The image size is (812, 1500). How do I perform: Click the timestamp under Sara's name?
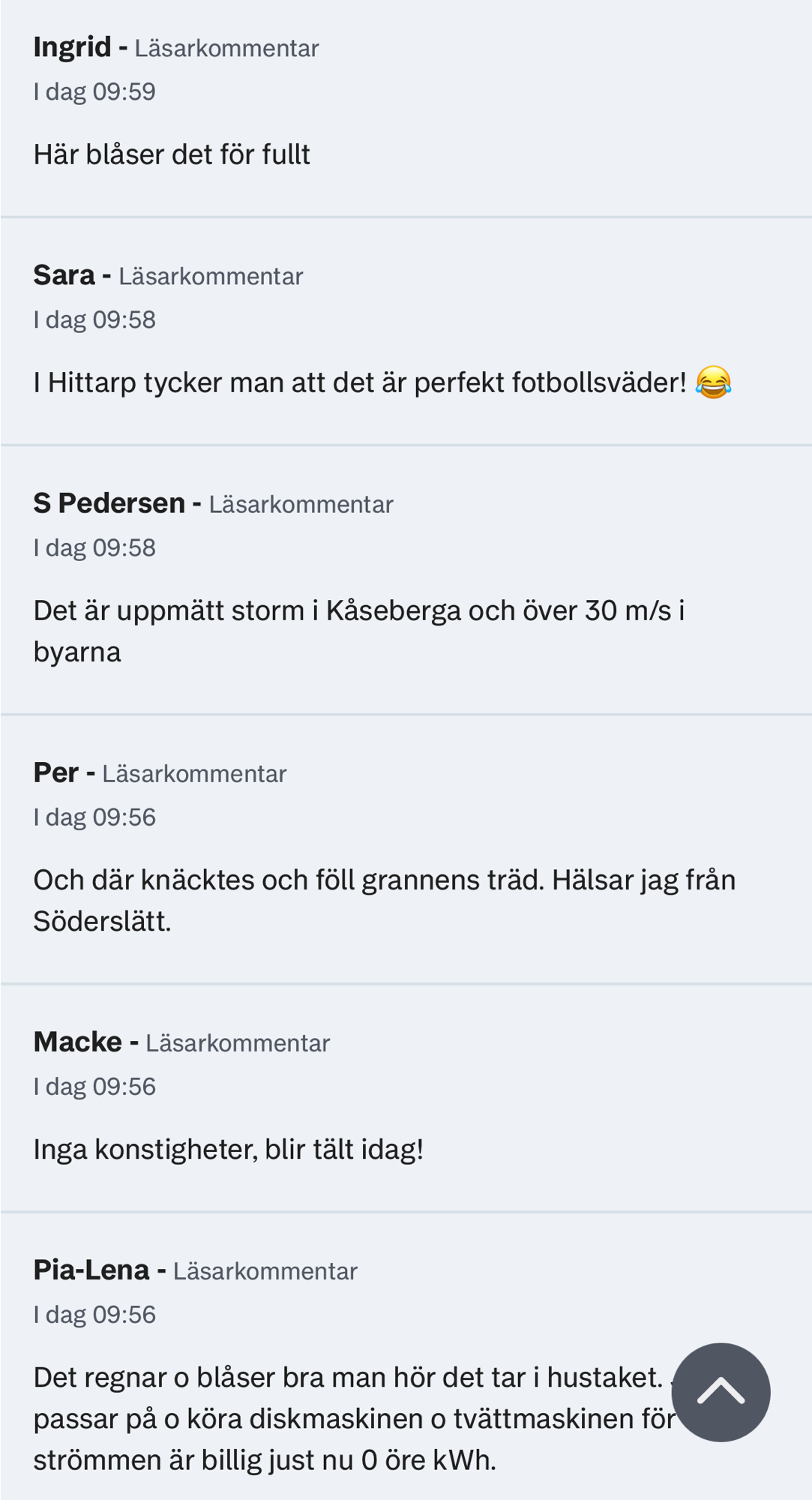coord(94,319)
